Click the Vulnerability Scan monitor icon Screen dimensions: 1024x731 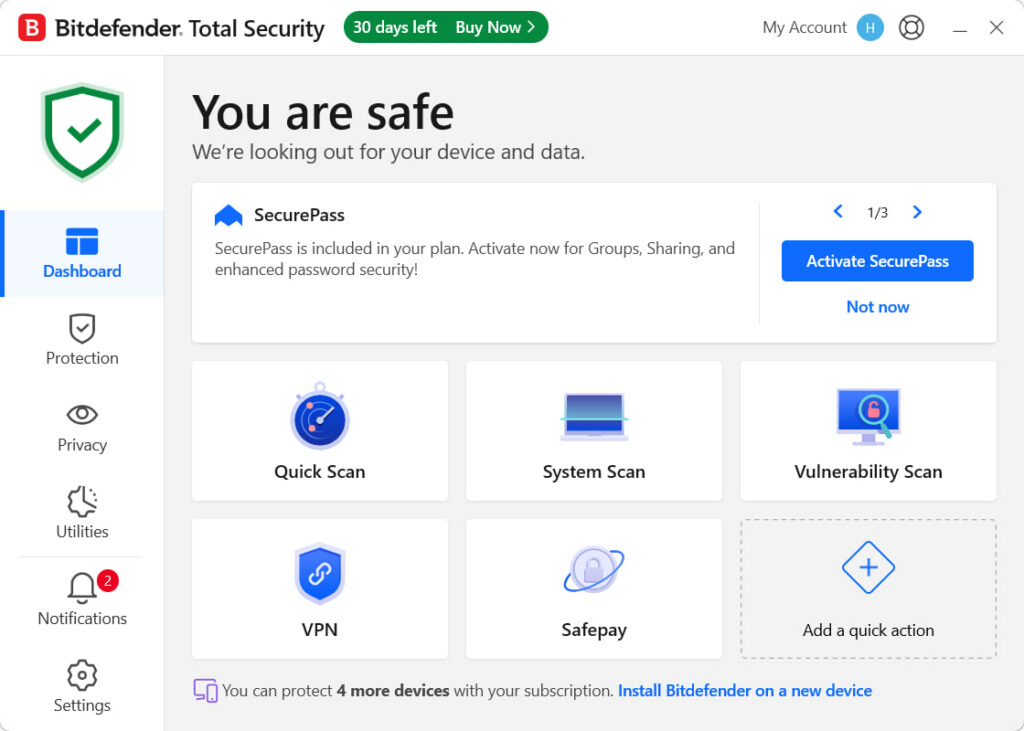click(x=869, y=417)
